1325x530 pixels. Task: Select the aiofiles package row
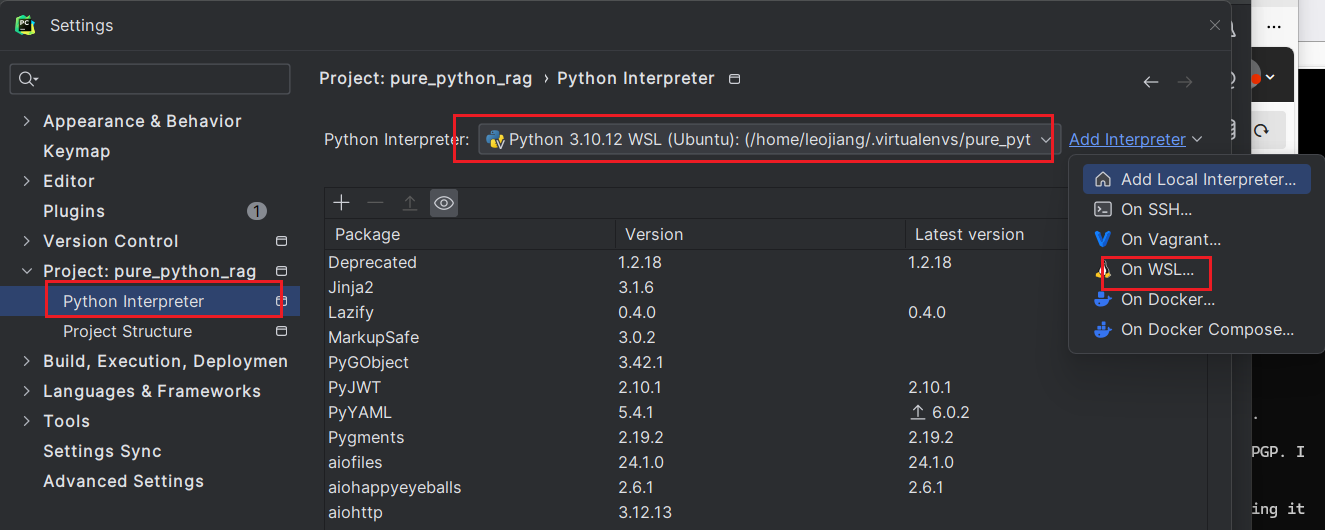click(765, 462)
